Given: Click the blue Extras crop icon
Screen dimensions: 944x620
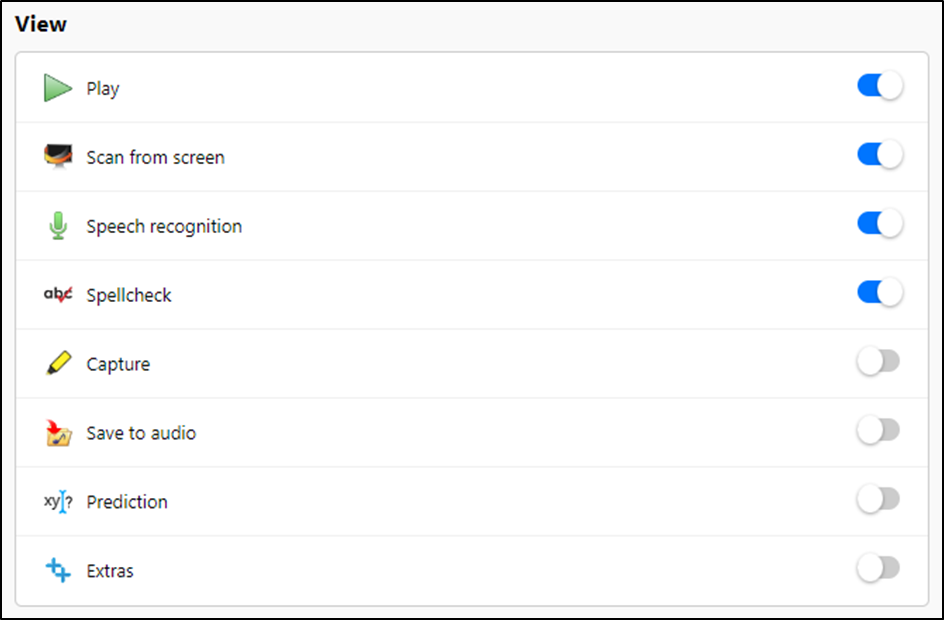Looking at the screenshot, I should 58,571.
